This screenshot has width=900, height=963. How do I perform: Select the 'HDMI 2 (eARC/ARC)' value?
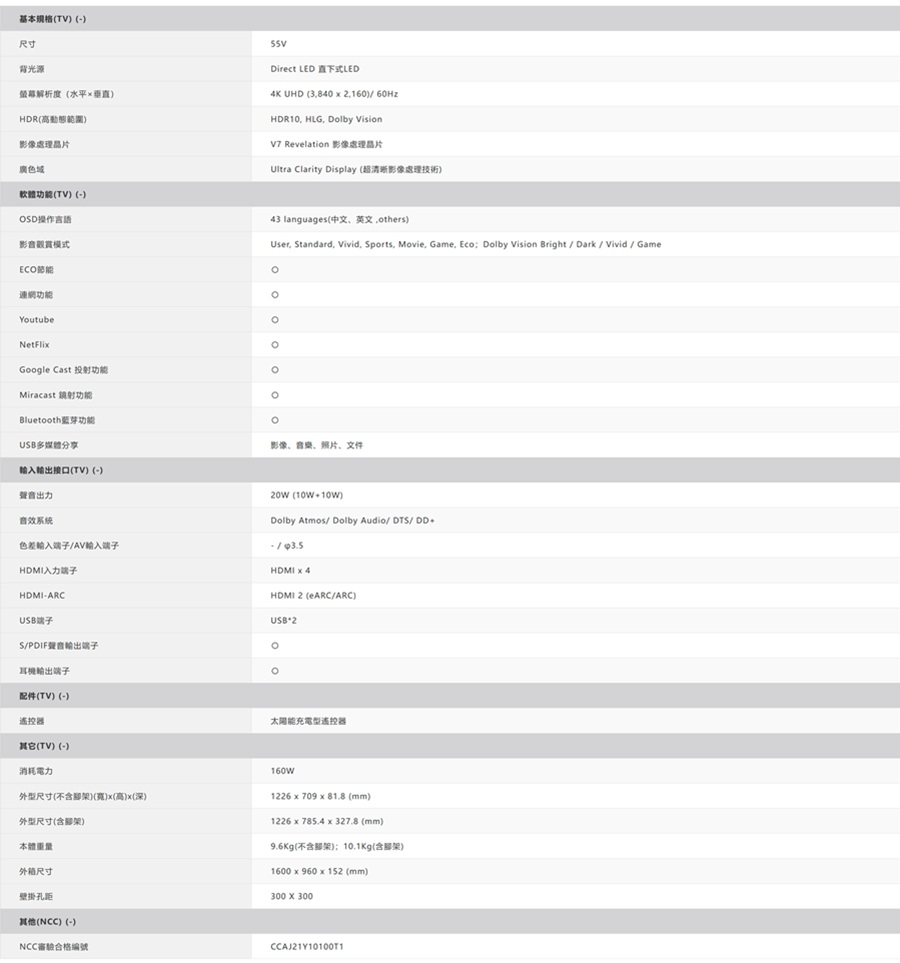313,596
